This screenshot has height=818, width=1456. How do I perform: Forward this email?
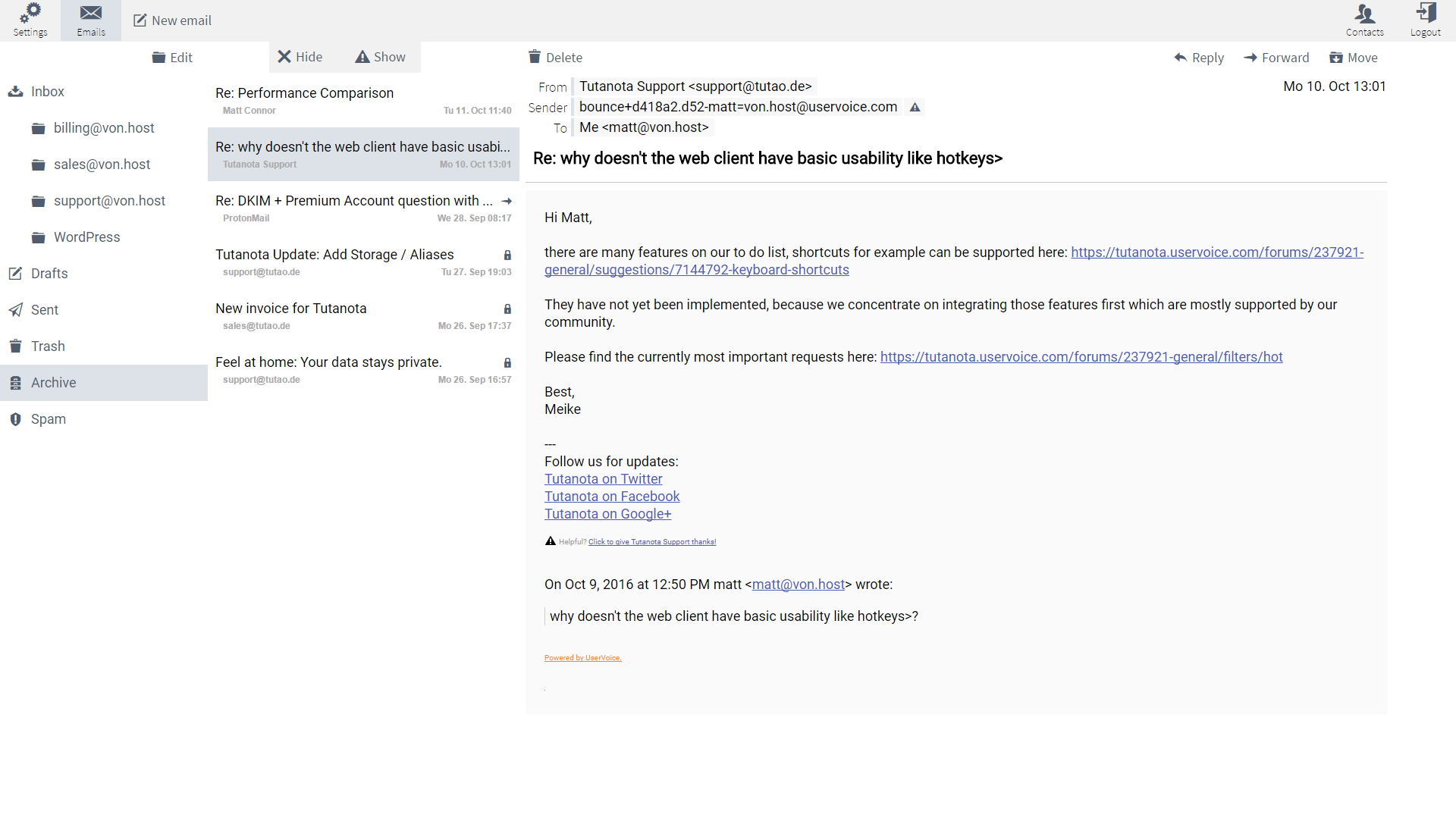tap(1276, 58)
